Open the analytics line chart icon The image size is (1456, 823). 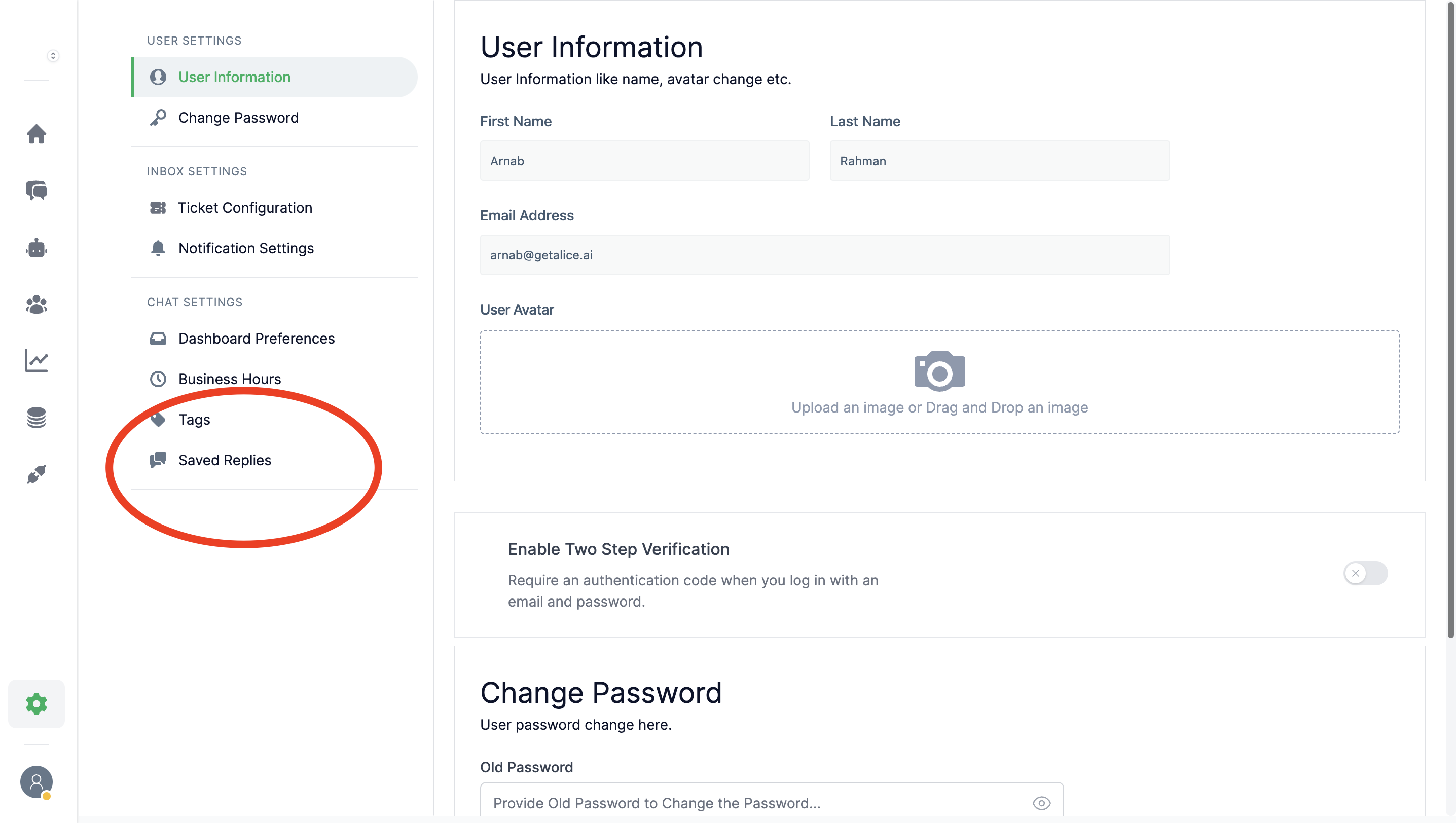pyautogui.click(x=36, y=361)
